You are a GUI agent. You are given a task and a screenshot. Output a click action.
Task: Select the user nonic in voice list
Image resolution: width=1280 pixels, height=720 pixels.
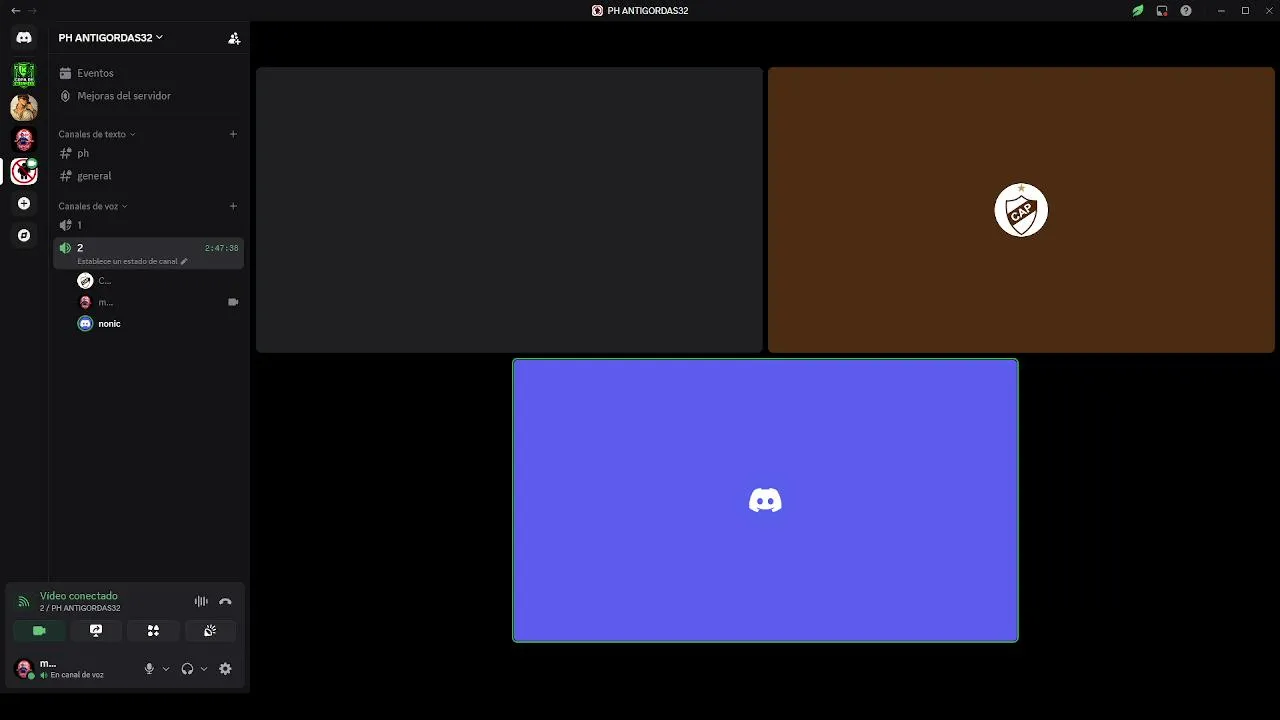click(158, 324)
